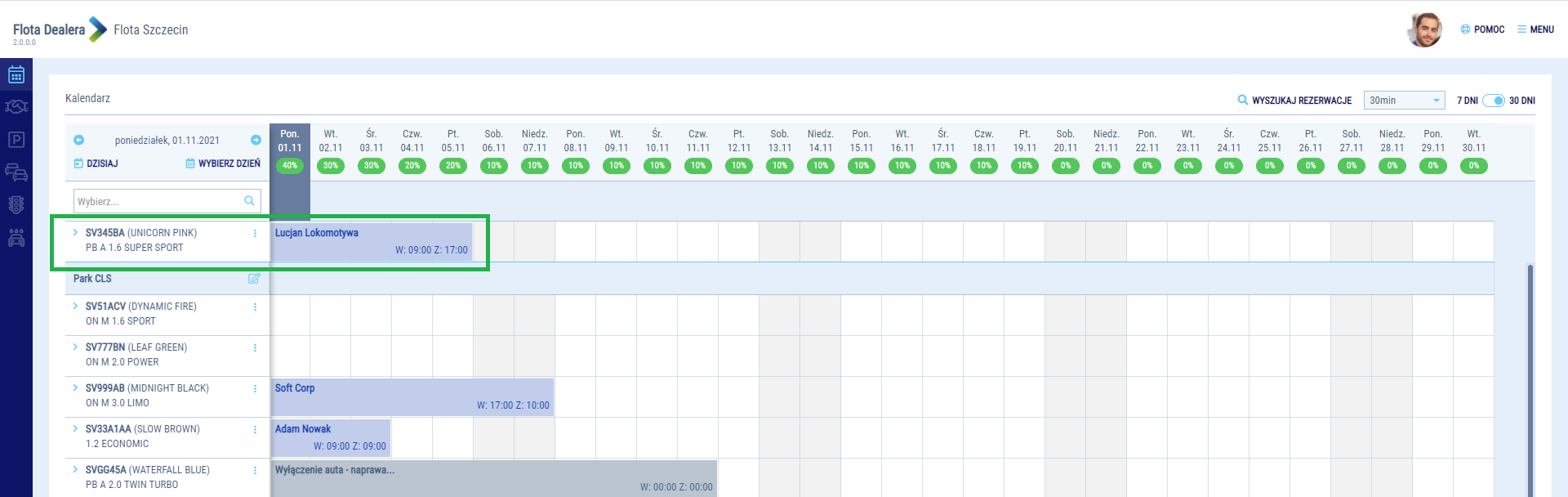Open the car wash sidebar icon

(x=16, y=238)
